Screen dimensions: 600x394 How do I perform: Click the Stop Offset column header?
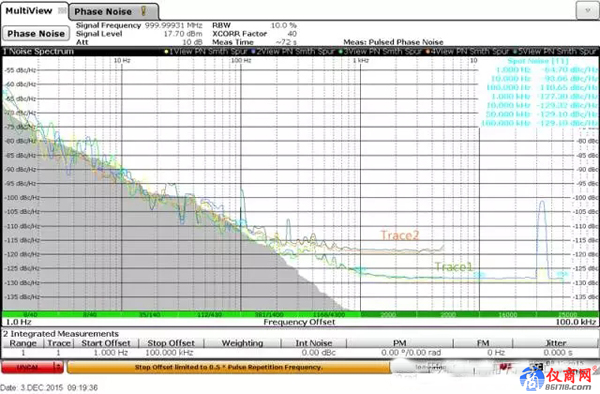tap(171, 343)
